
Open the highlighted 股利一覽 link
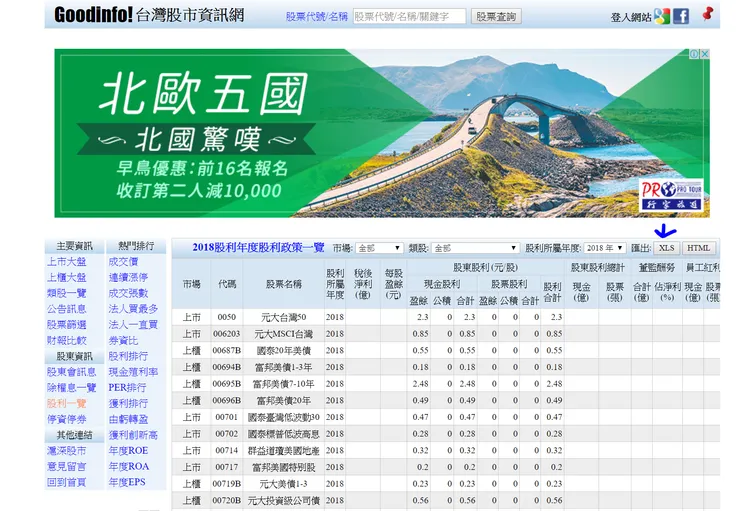67,403
